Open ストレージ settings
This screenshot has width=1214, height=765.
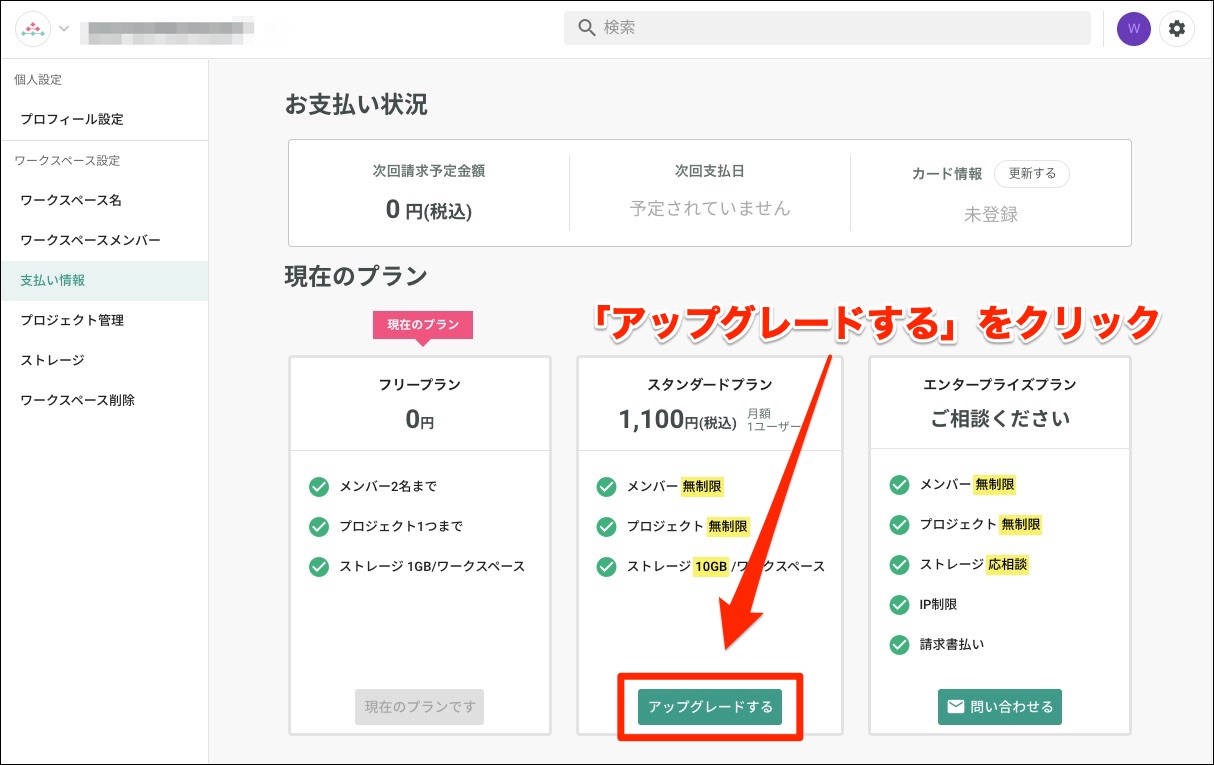tap(52, 360)
